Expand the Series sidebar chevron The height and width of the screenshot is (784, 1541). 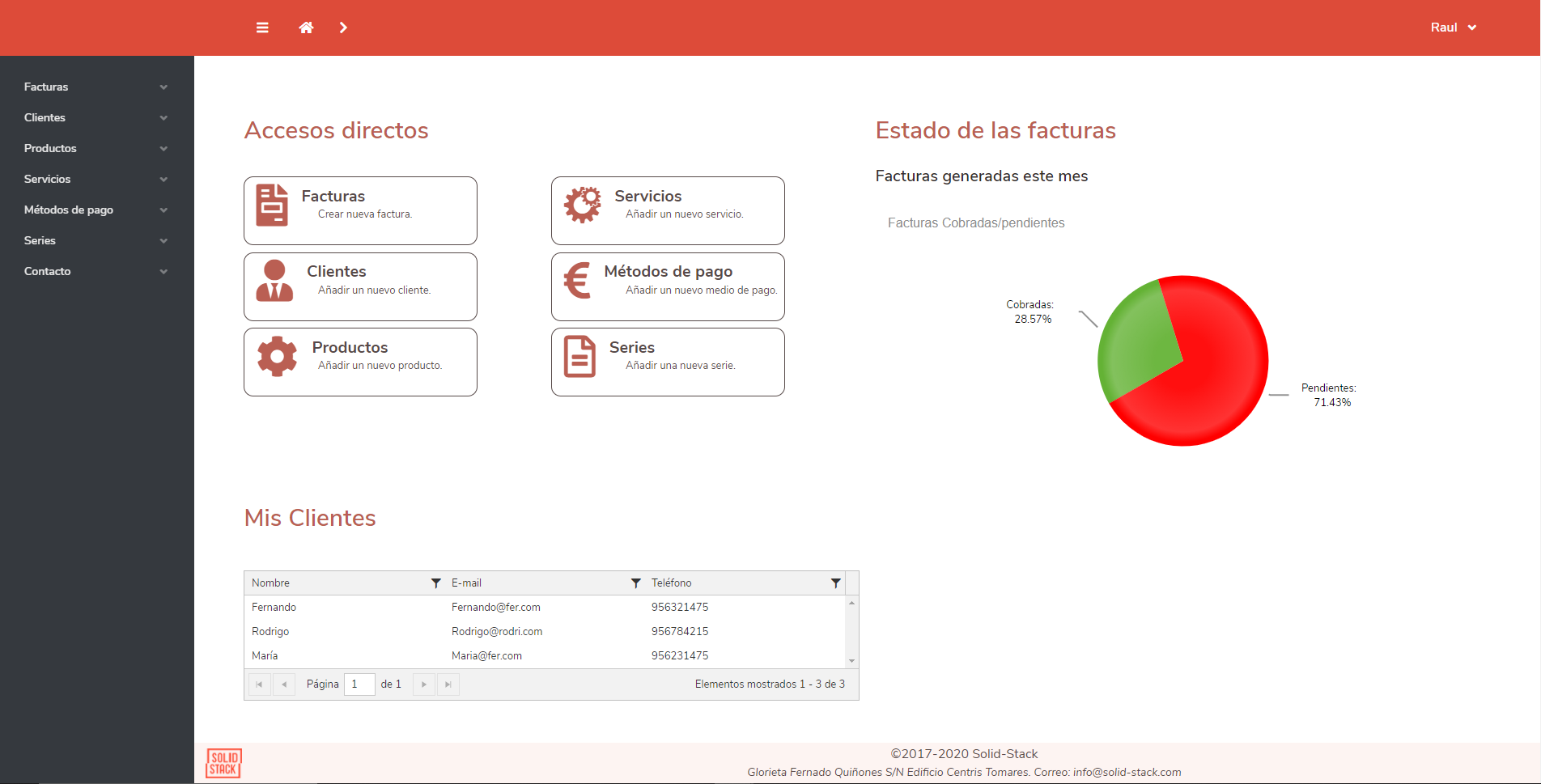[x=163, y=241]
